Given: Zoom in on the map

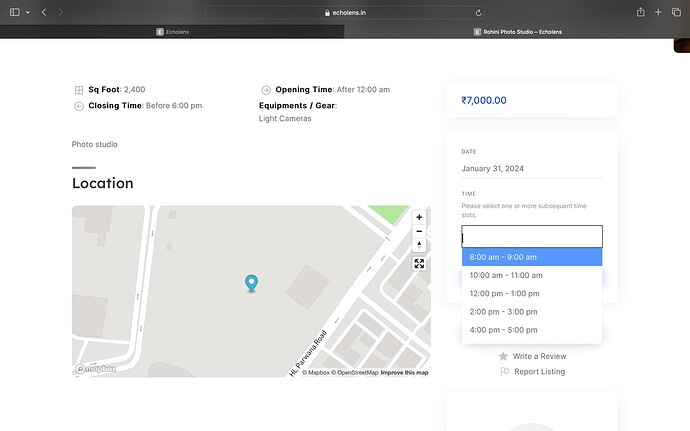Looking at the screenshot, I should coord(419,217).
